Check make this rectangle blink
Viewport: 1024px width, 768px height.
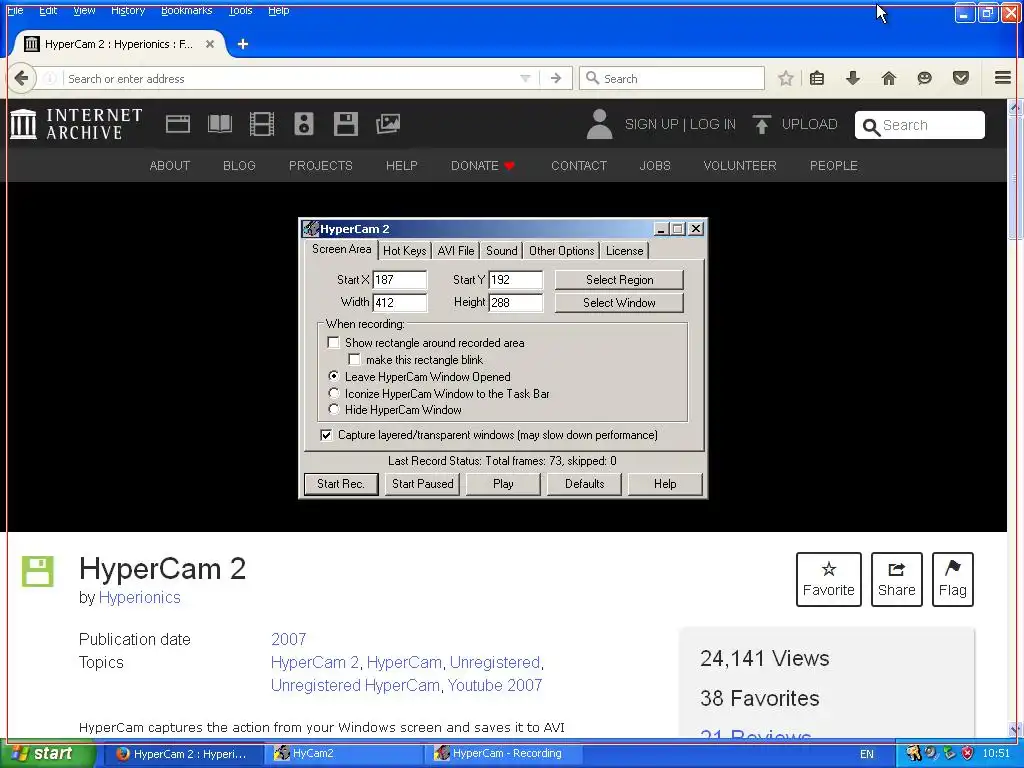354,359
